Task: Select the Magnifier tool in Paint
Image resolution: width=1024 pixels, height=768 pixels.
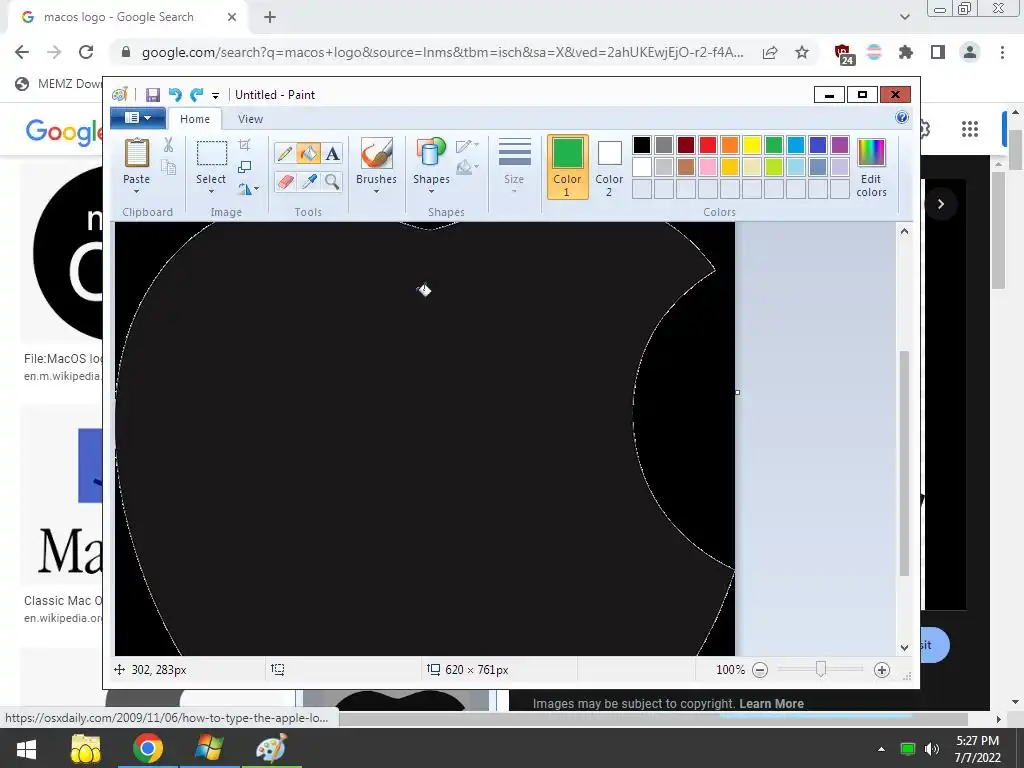Action: click(332, 182)
